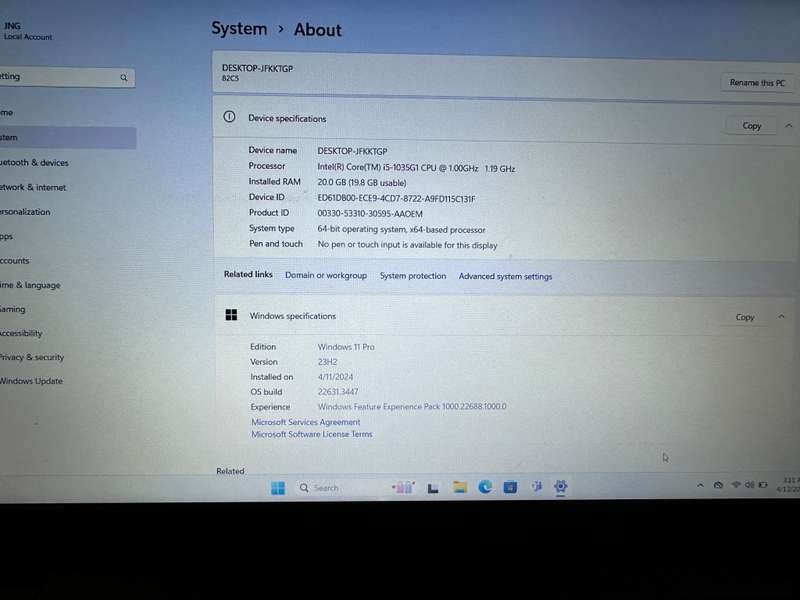Select OS build 22631.3447 value
This screenshot has height=600, width=800.
338,392
